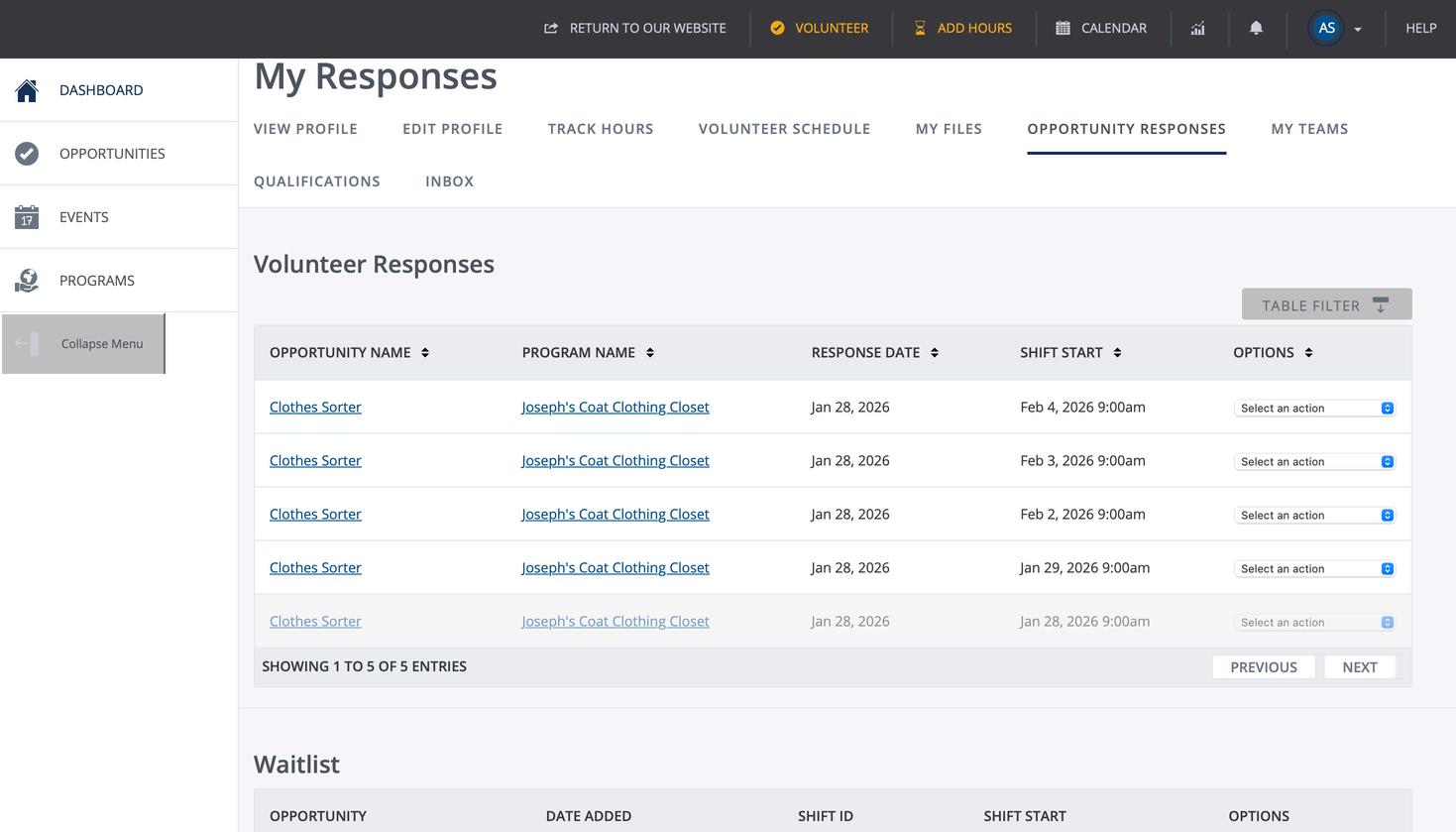The width and height of the screenshot is (1456, 832).
Task: Open Joseph's Coat Clothing Closet for Feb 3 shift
Action: coord(616,461)
